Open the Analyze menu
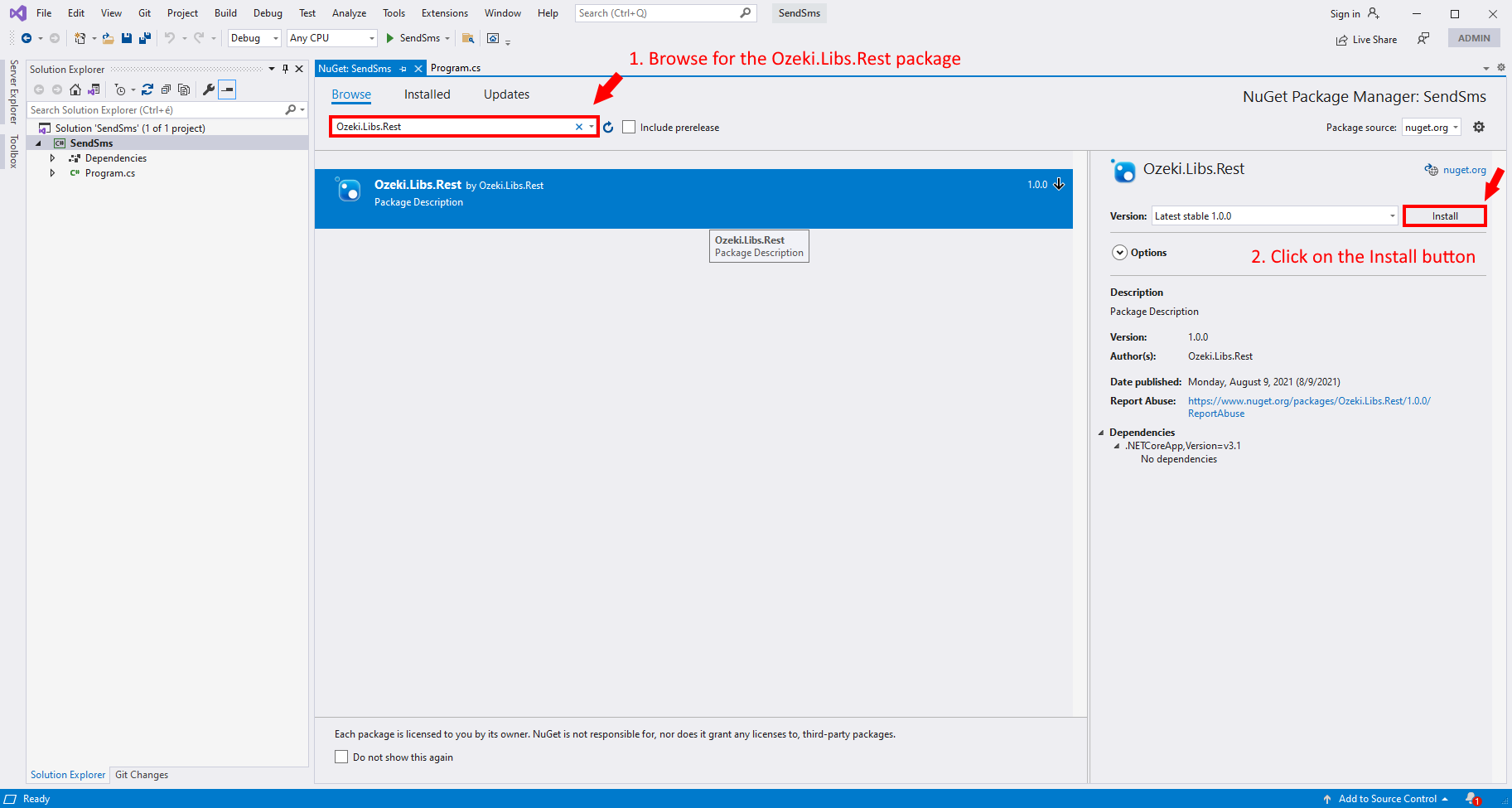This screenshot has height=808, width=1512. [349, 13]
